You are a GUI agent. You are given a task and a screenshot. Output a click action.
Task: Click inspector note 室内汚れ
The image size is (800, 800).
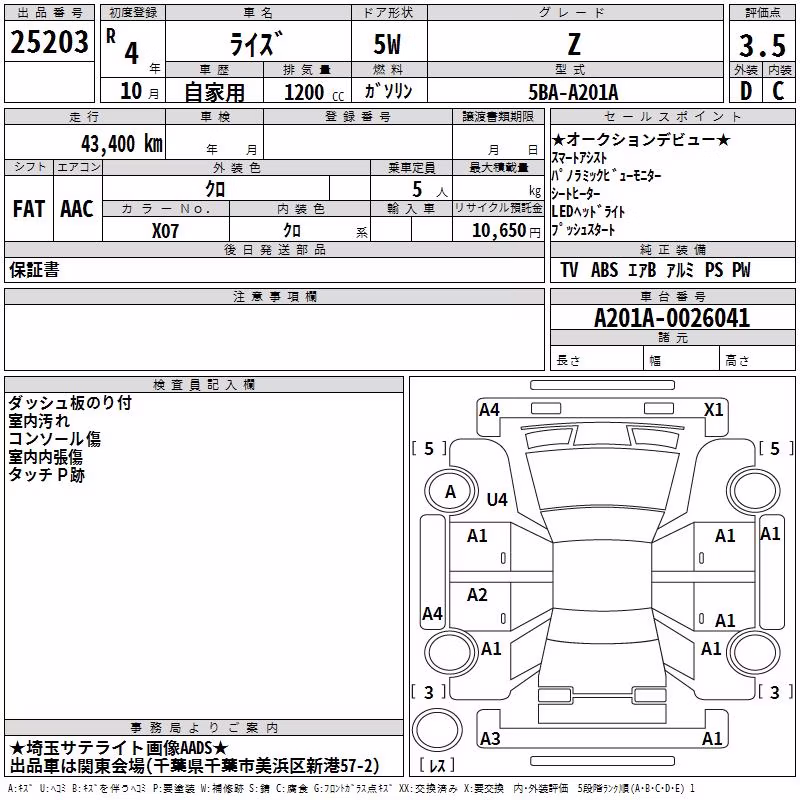pos(39,421)
